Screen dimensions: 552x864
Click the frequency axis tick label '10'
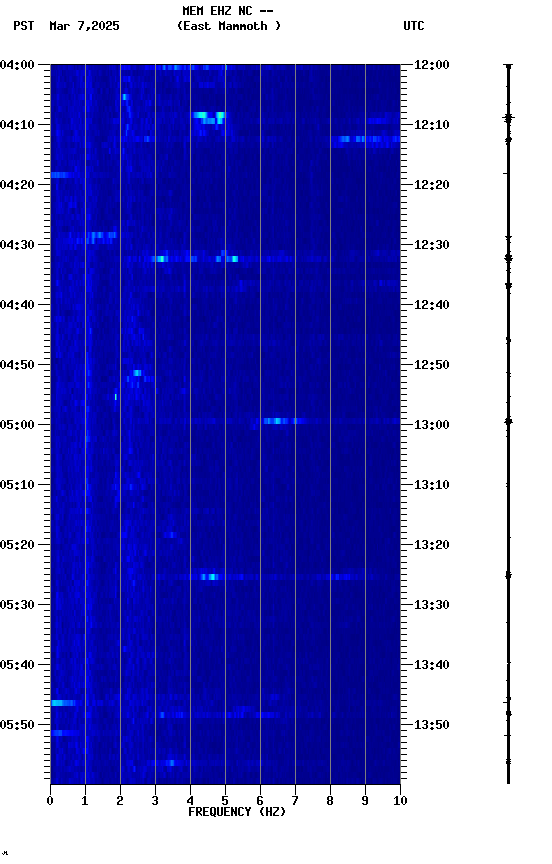[x=400, y=801]
